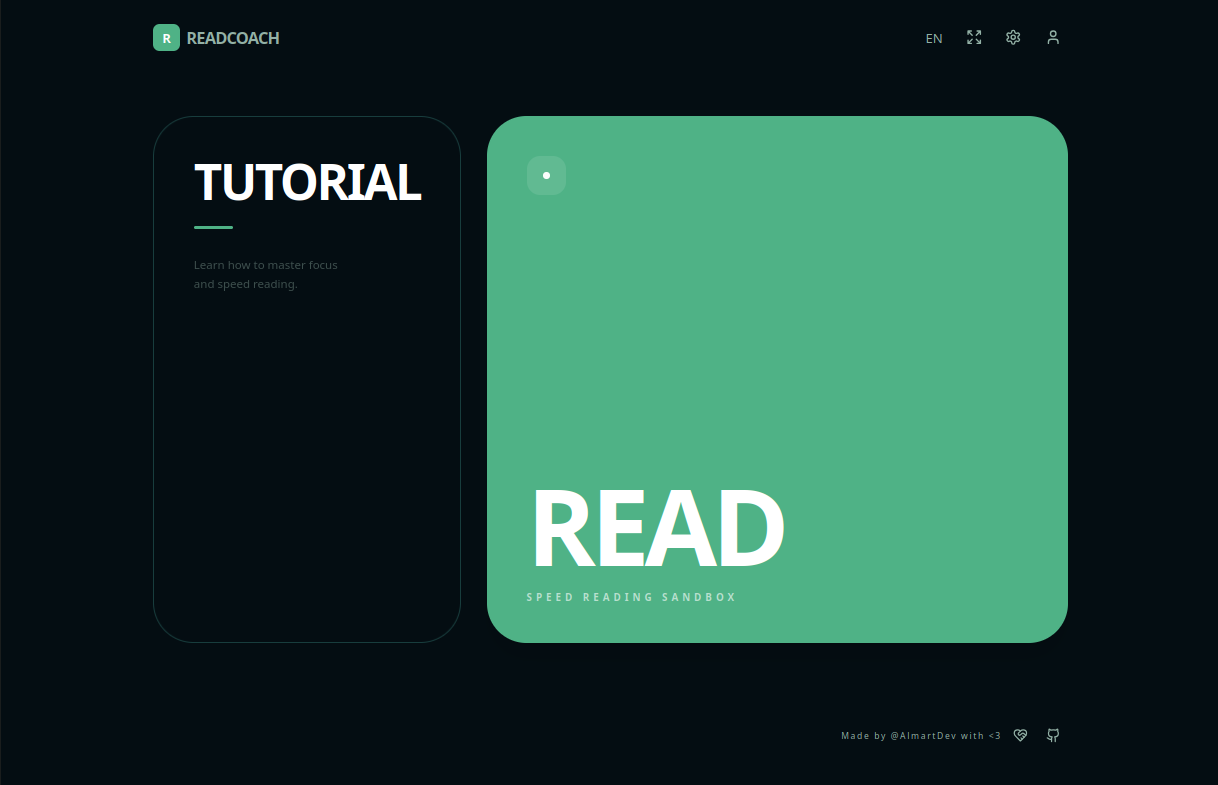
Task: Toggle fullscreen mode with the expand icon
Action: pyautogui.click(x=974, y=38)
